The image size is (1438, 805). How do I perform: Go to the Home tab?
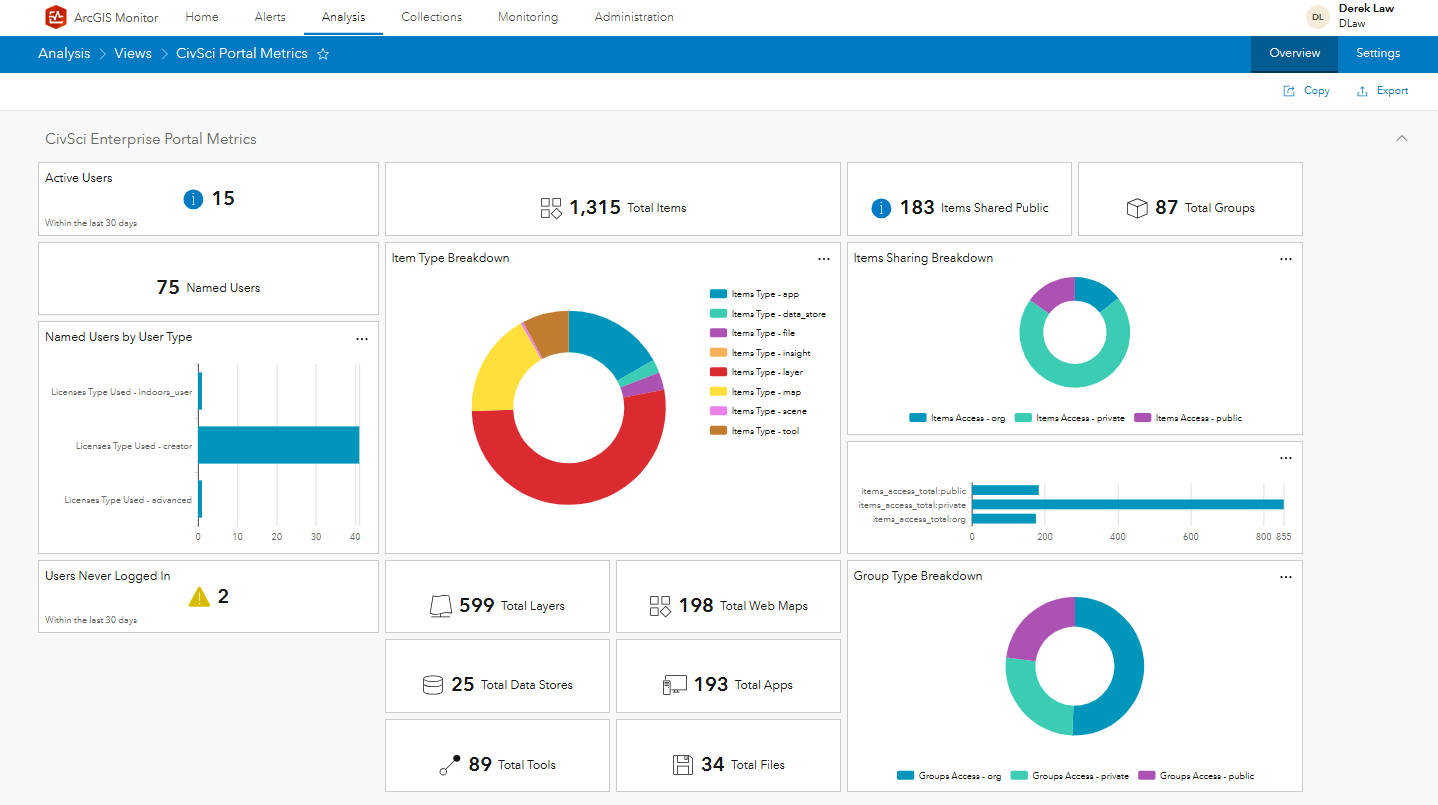pyautogui.click(x=202, y=17)
